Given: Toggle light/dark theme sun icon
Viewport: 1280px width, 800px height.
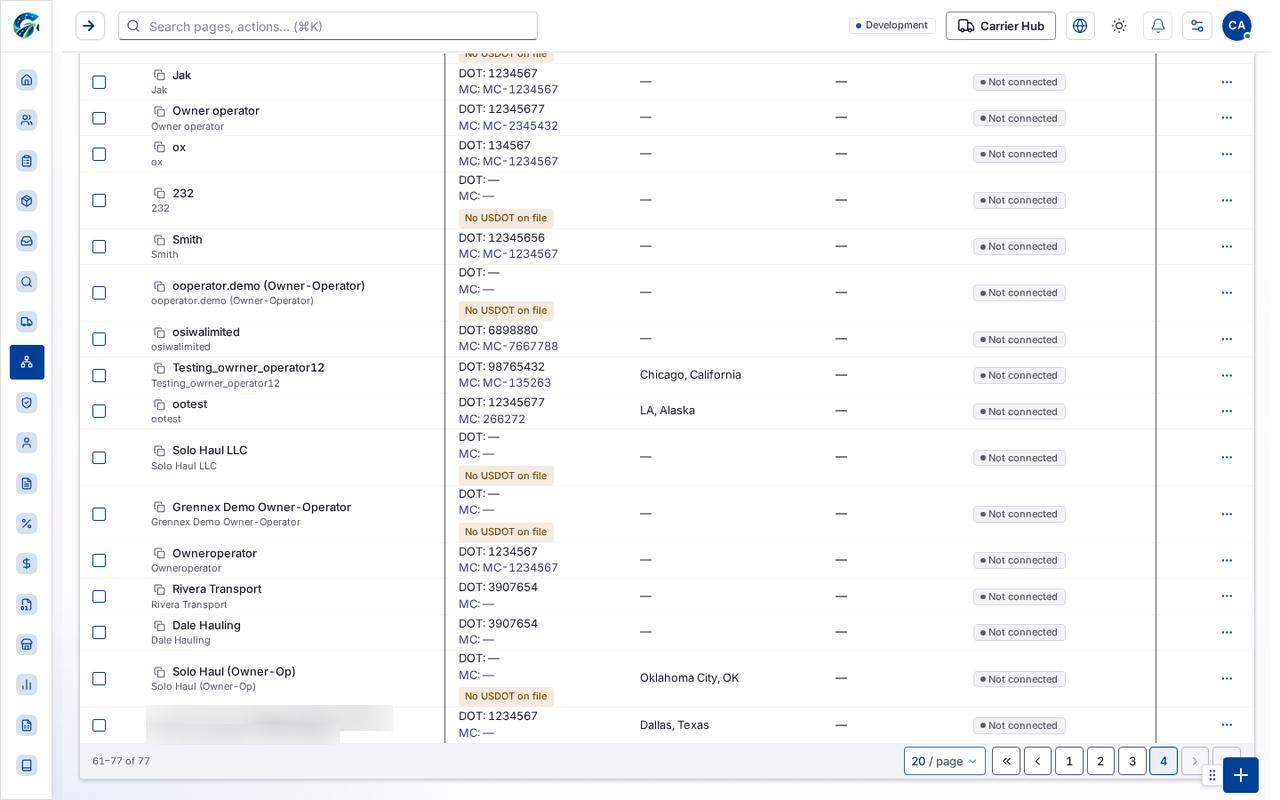Looking at the screenshot, I should (1119, 26).
